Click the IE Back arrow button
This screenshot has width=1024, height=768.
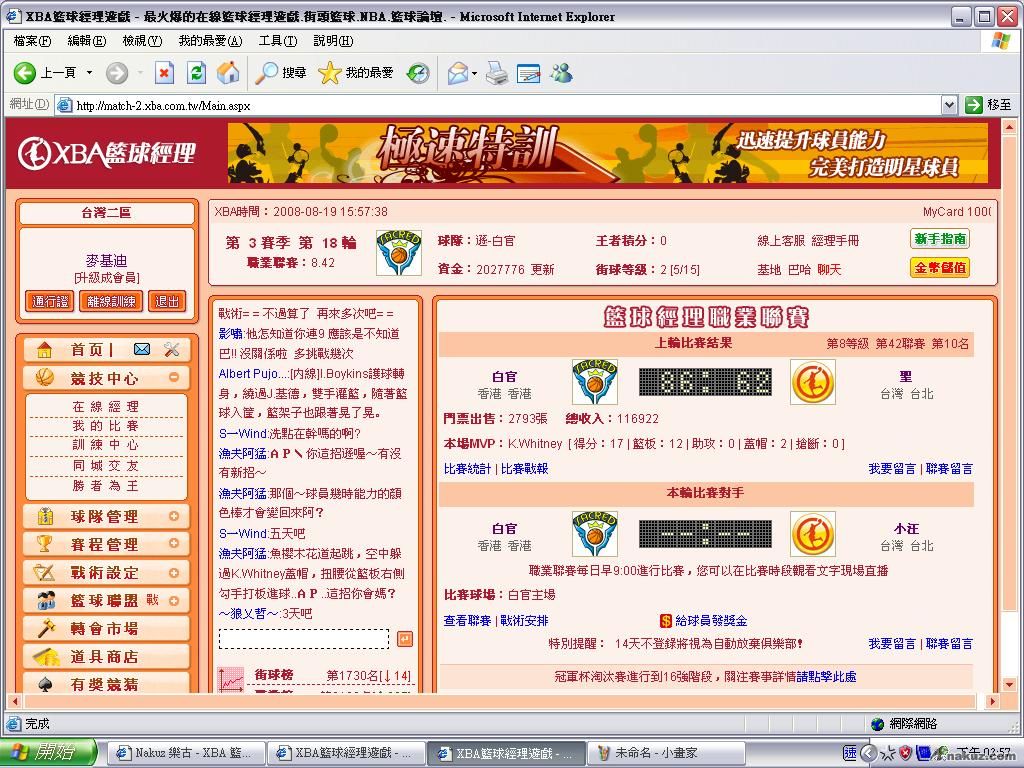25,72
